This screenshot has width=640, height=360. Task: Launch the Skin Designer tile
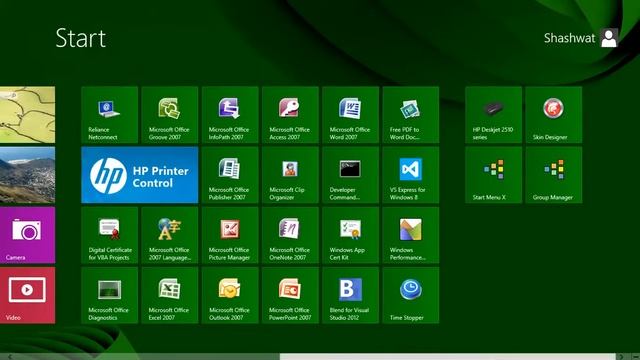point(554,115)
